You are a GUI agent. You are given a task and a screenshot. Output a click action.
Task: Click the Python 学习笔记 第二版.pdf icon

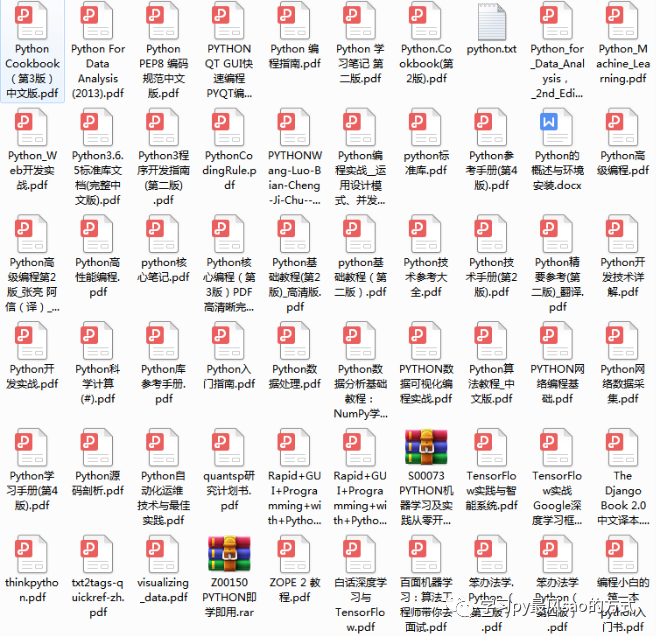click(x=360, y=20)
